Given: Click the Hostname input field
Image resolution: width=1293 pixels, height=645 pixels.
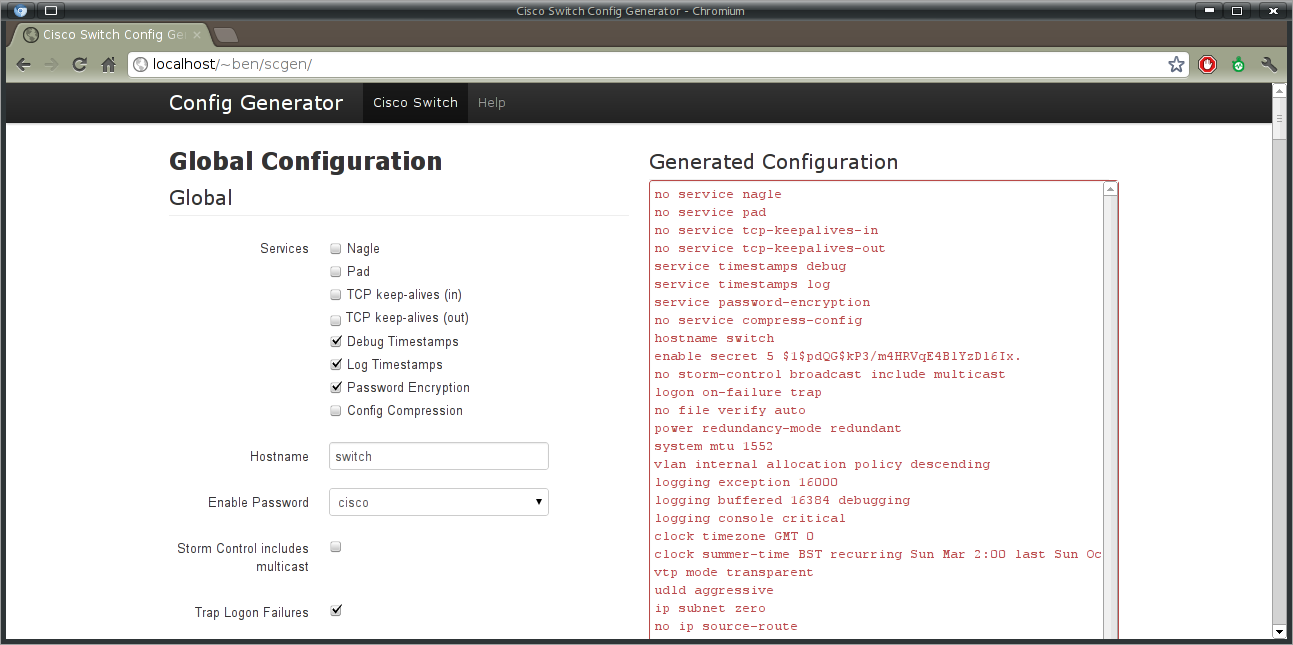Looking at the screenshot, I should [x=438, y=456].
